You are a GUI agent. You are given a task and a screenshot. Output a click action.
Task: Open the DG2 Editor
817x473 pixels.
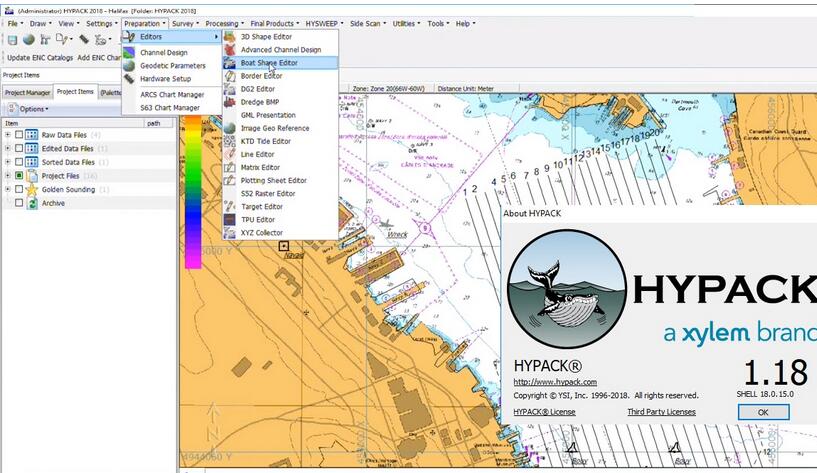(281, 89)
